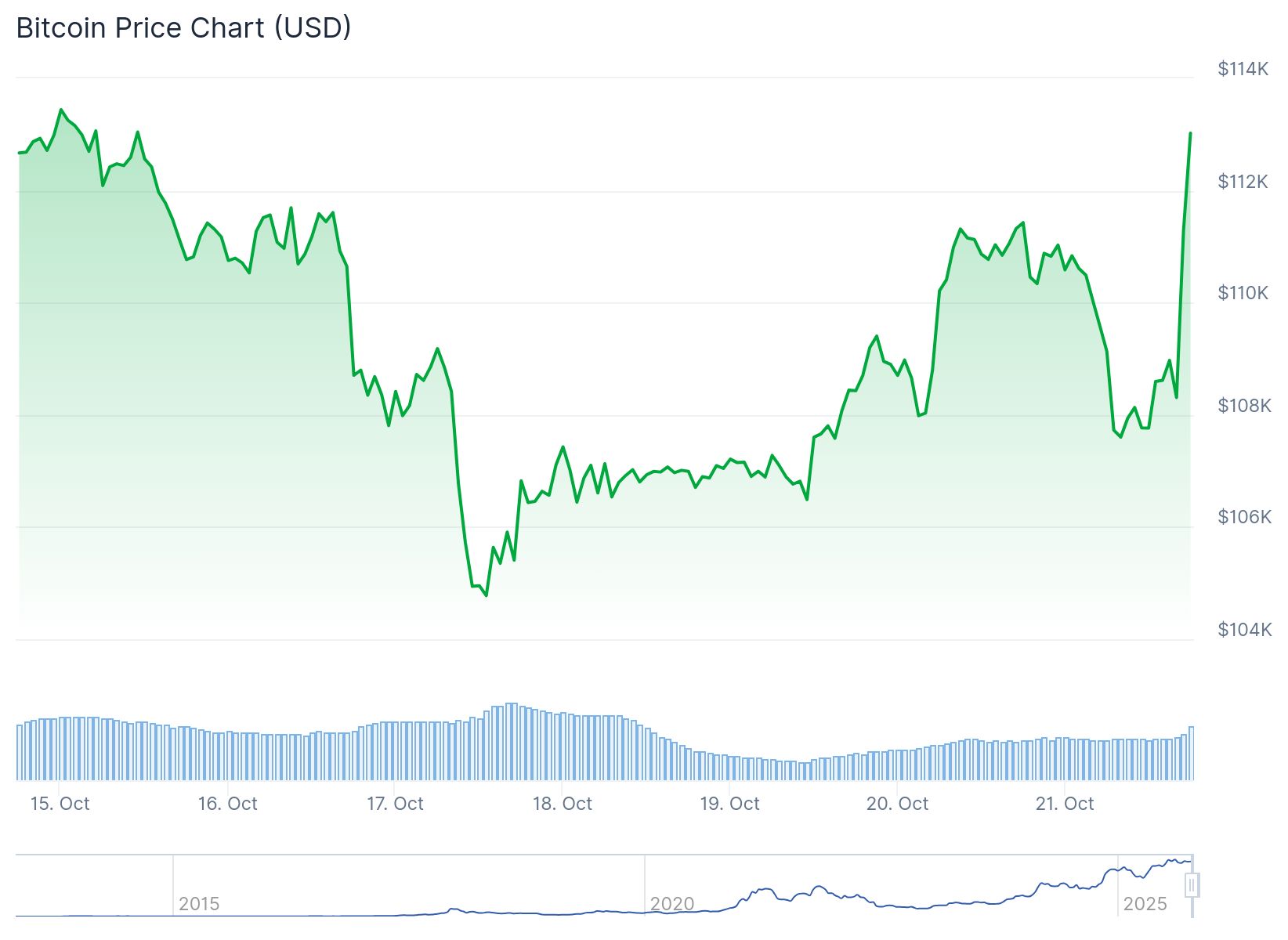
Task: Select the 17. Oct date label
Action: (396, 804)
